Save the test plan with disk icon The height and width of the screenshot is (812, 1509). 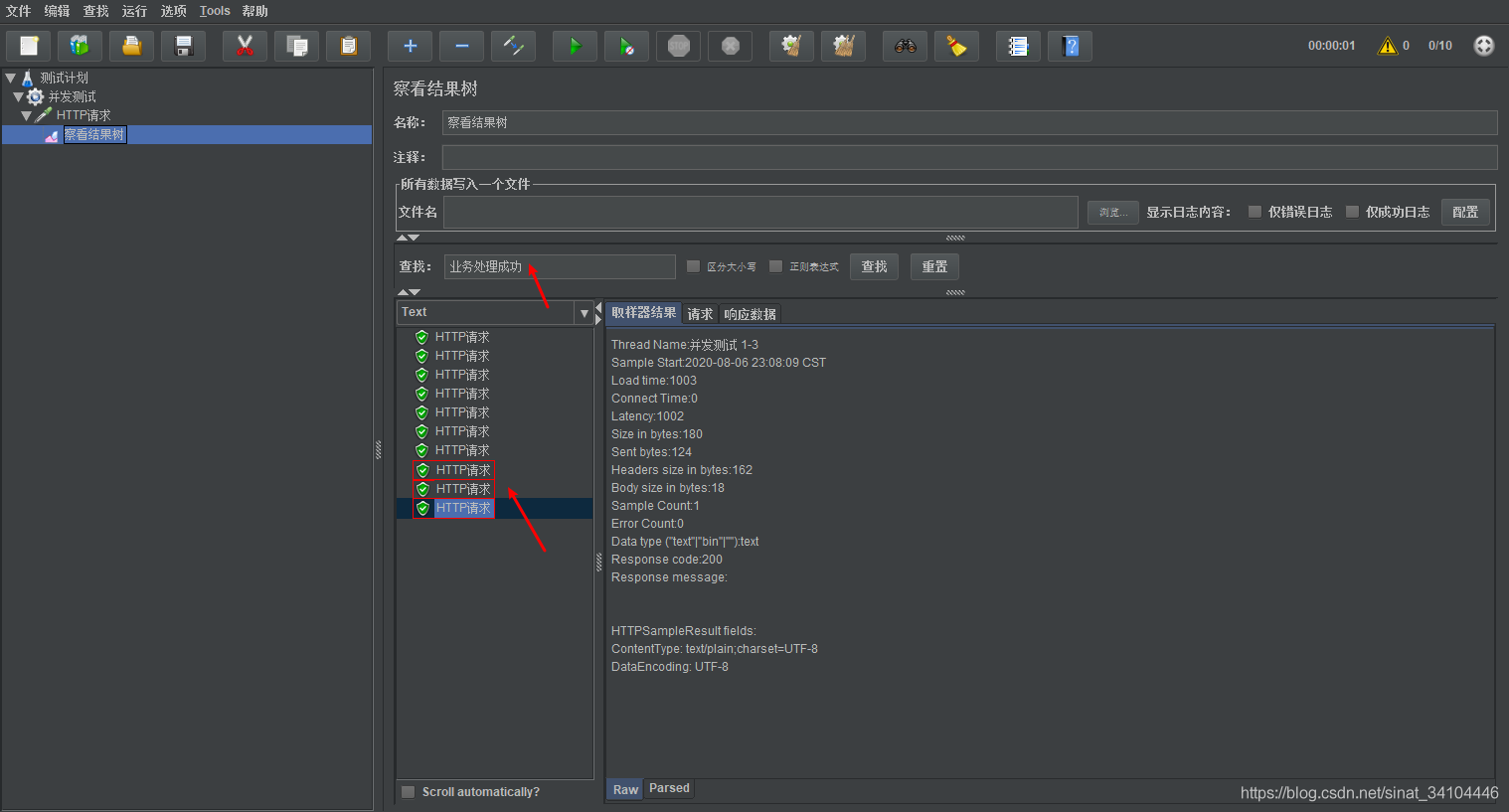click(x=183, y=45)
